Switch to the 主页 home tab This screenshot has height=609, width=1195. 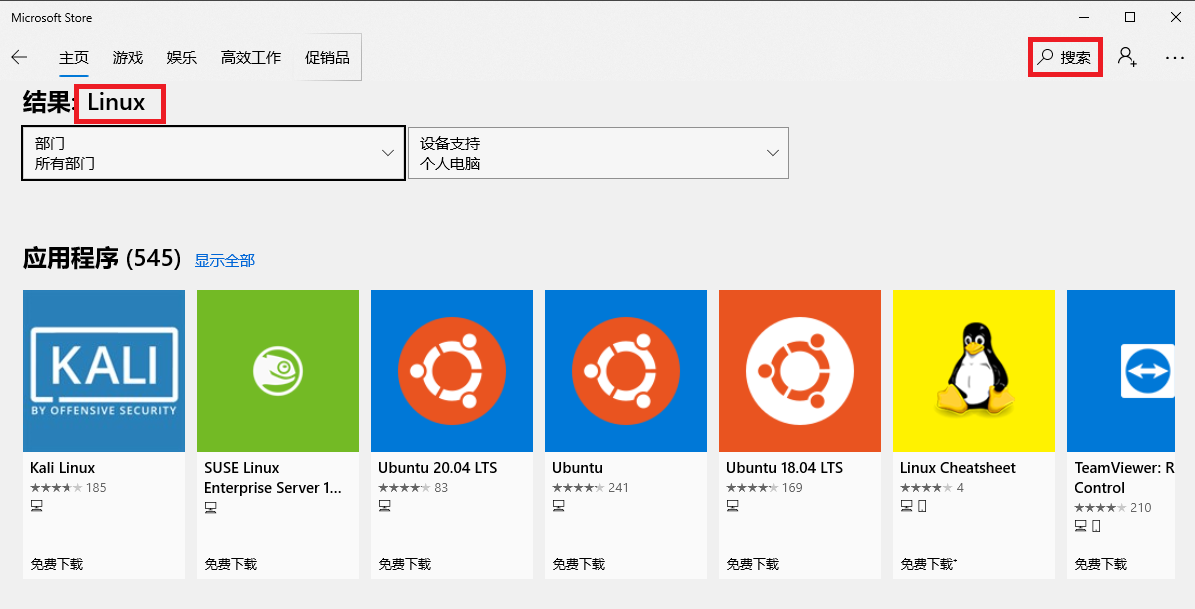(74, 57)
